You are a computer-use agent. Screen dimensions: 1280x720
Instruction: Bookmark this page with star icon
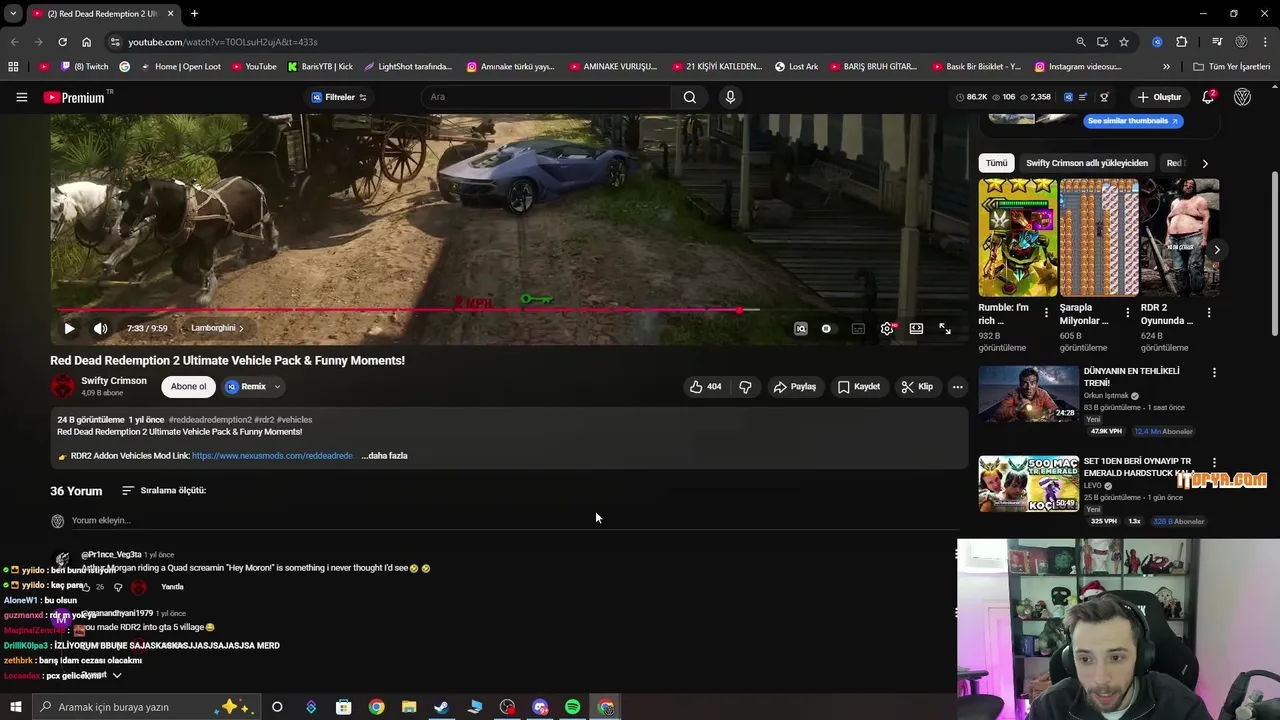pyautogui.click(x=1124, y=42)
